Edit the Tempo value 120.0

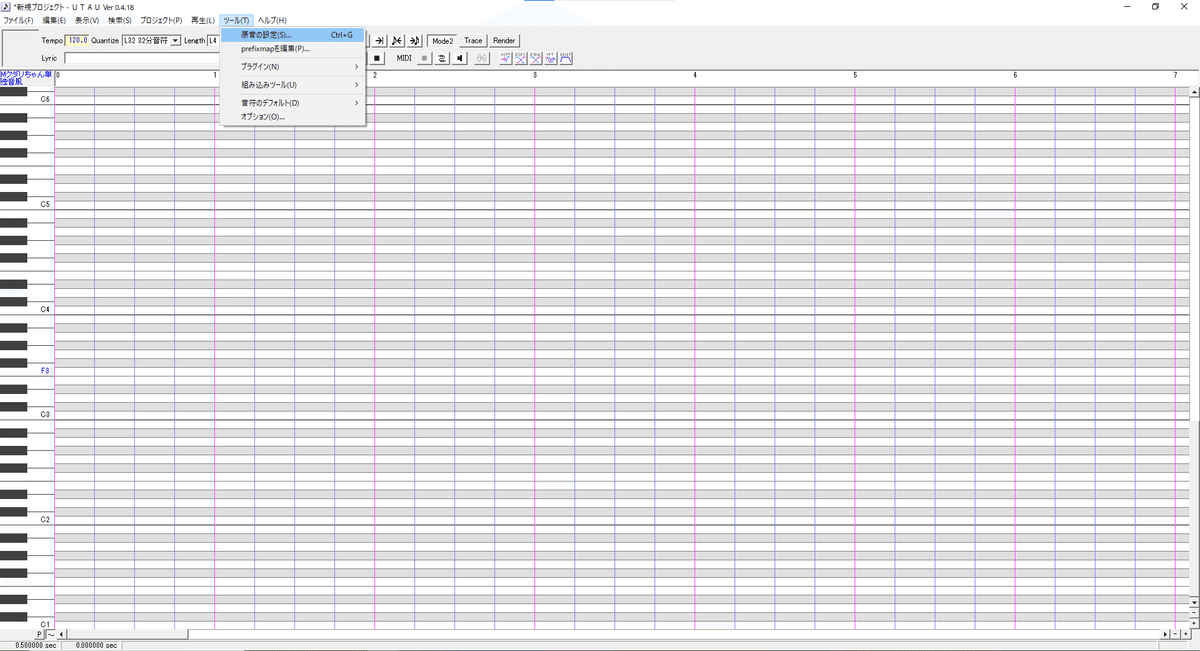pyautogui.click(x=77, y=40)
